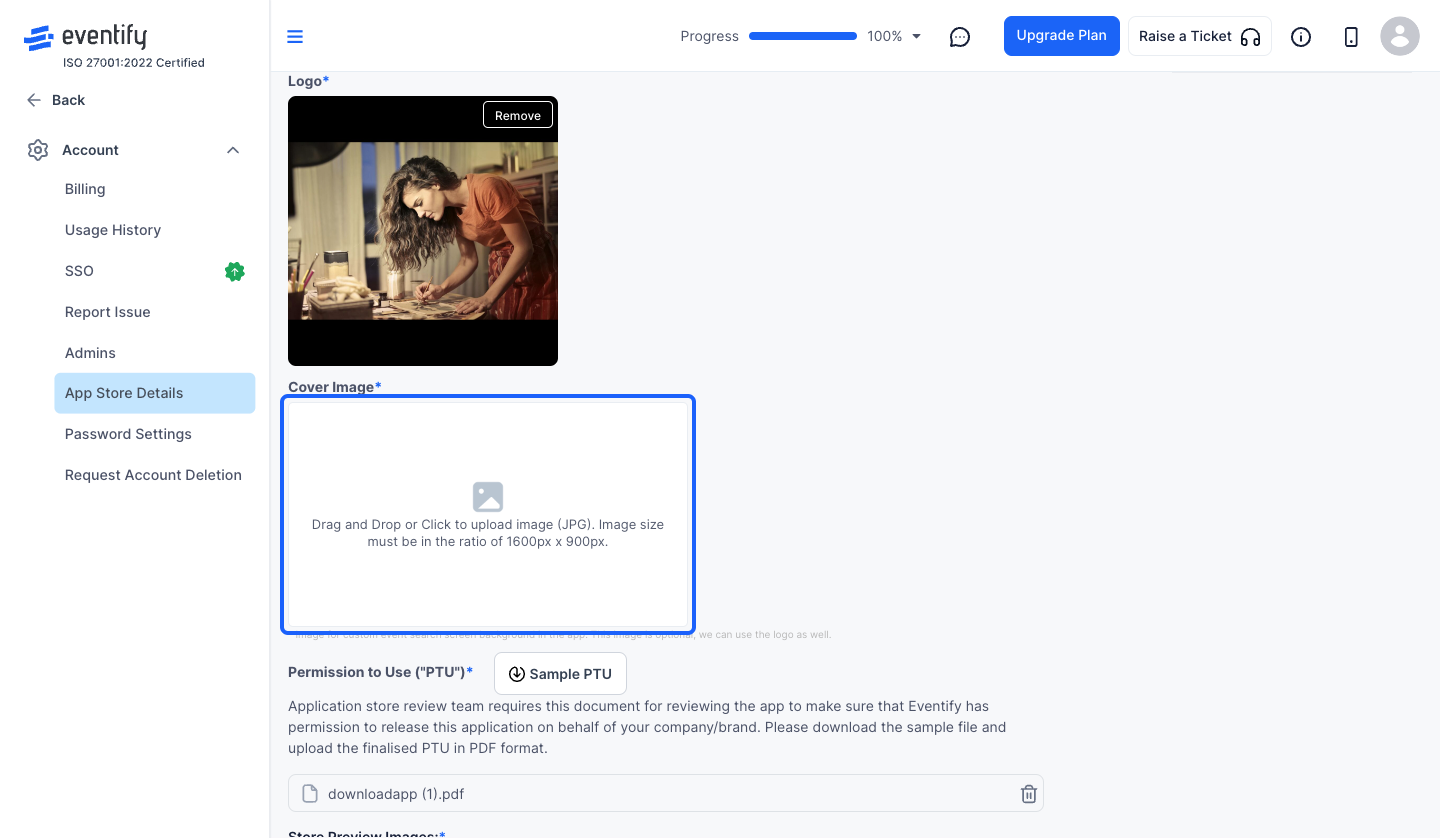Click the Eventify logo
This screenshot has height=838, width=1440.
coord(86,38)
